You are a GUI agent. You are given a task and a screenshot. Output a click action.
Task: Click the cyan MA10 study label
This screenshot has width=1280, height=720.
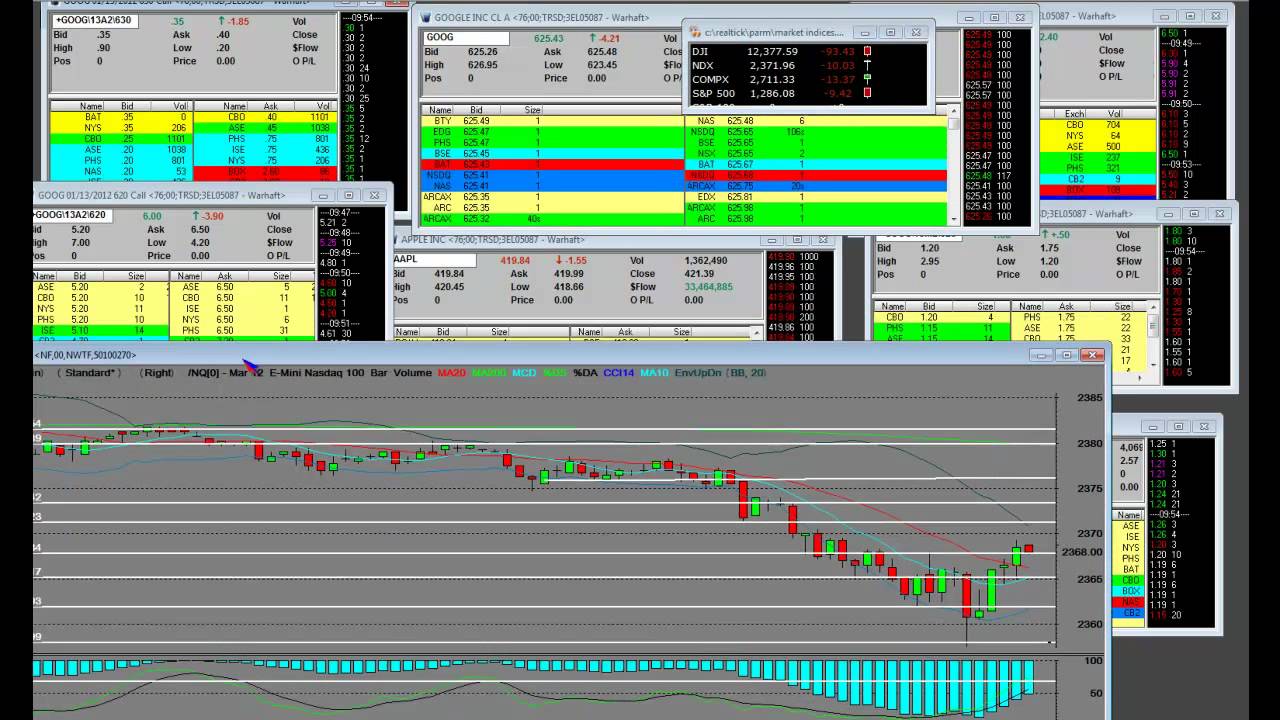pos(654,373)
